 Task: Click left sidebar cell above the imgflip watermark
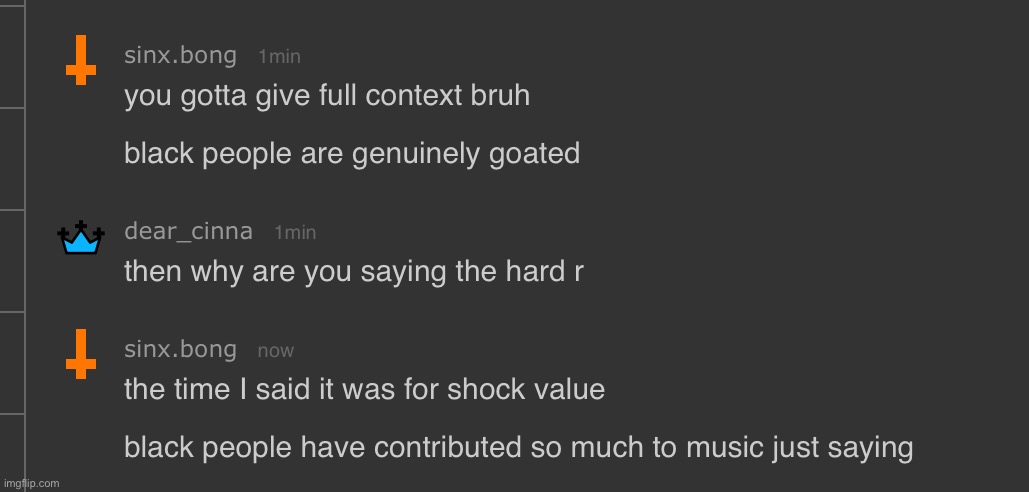pos(12,446)
